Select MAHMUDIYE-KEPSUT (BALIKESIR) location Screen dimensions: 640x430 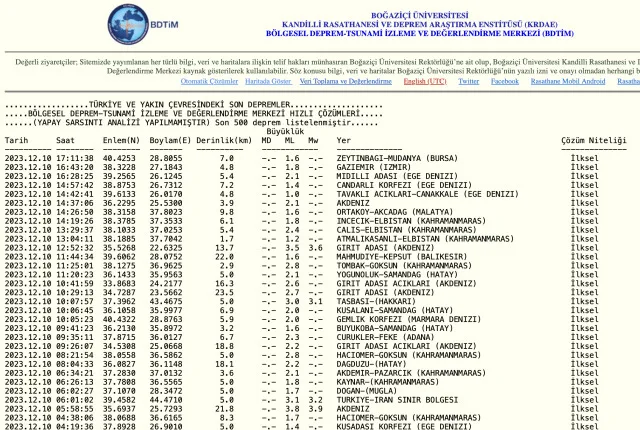(402, 257)
